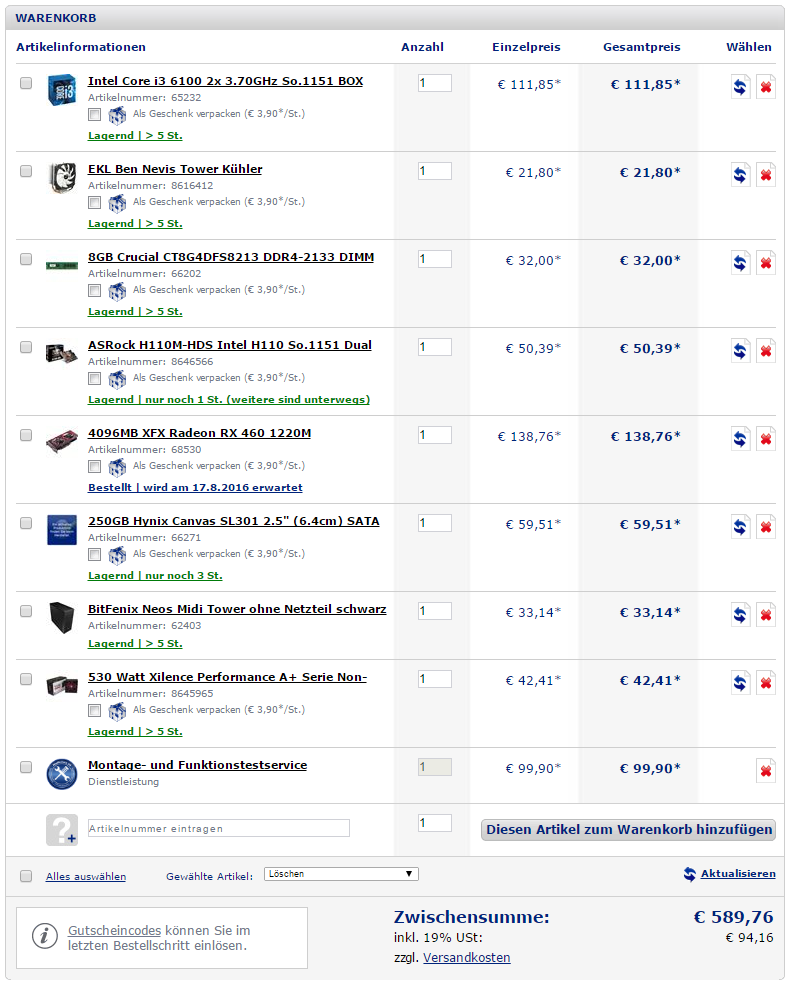The width and height of the screenshot is (785, 984).
Task: Refresh the XFX Radeon RX 460 row
Action: coord(740,438)
